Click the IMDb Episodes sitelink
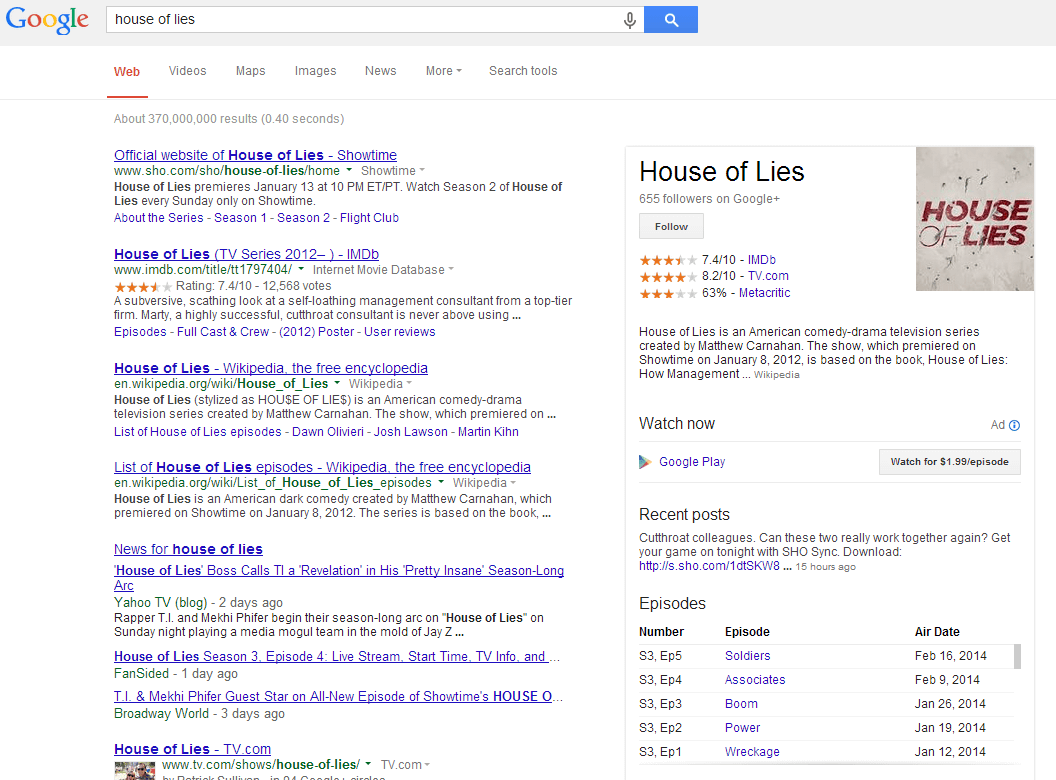Viewport: 1056px width, 780px height. point(140,331)
